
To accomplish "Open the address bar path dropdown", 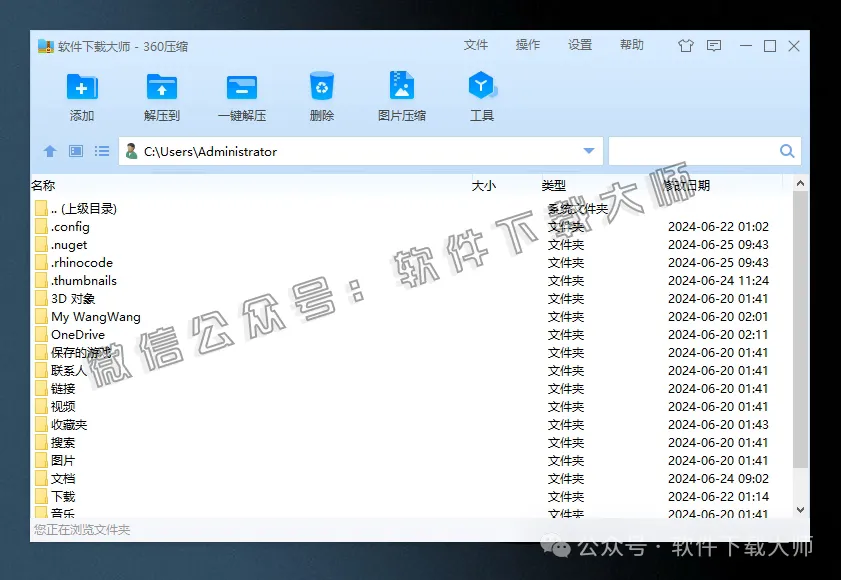I will pos(590,151).
